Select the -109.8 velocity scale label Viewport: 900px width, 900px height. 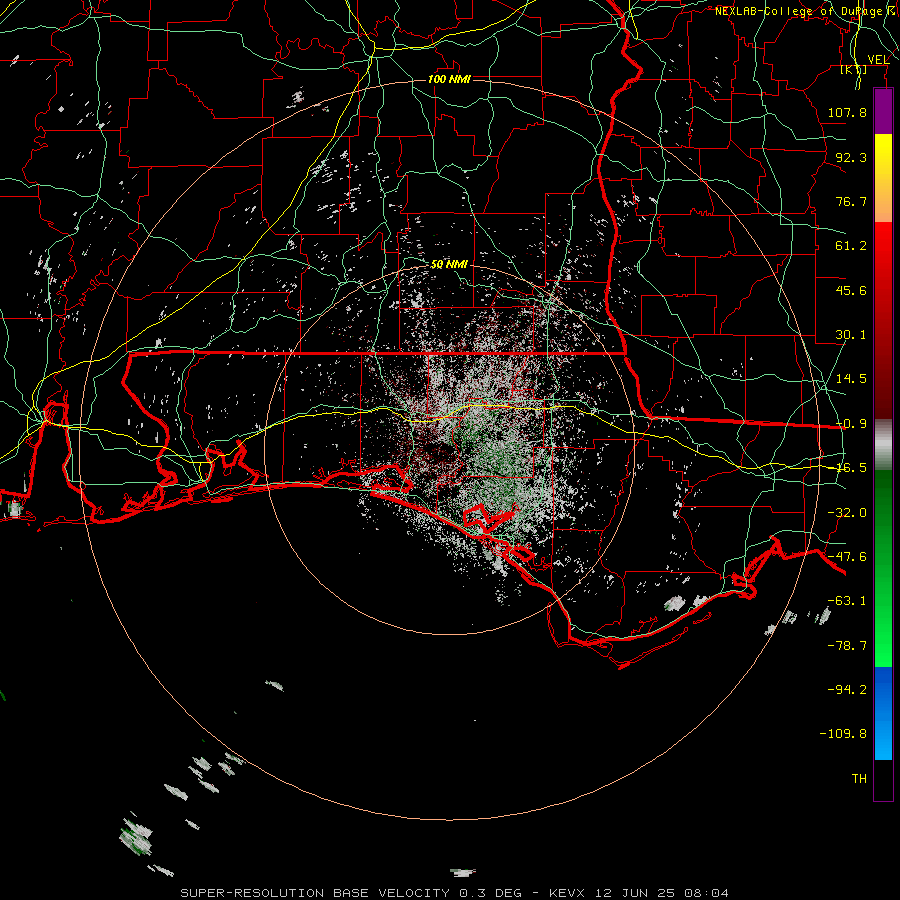tap(843, 734)
